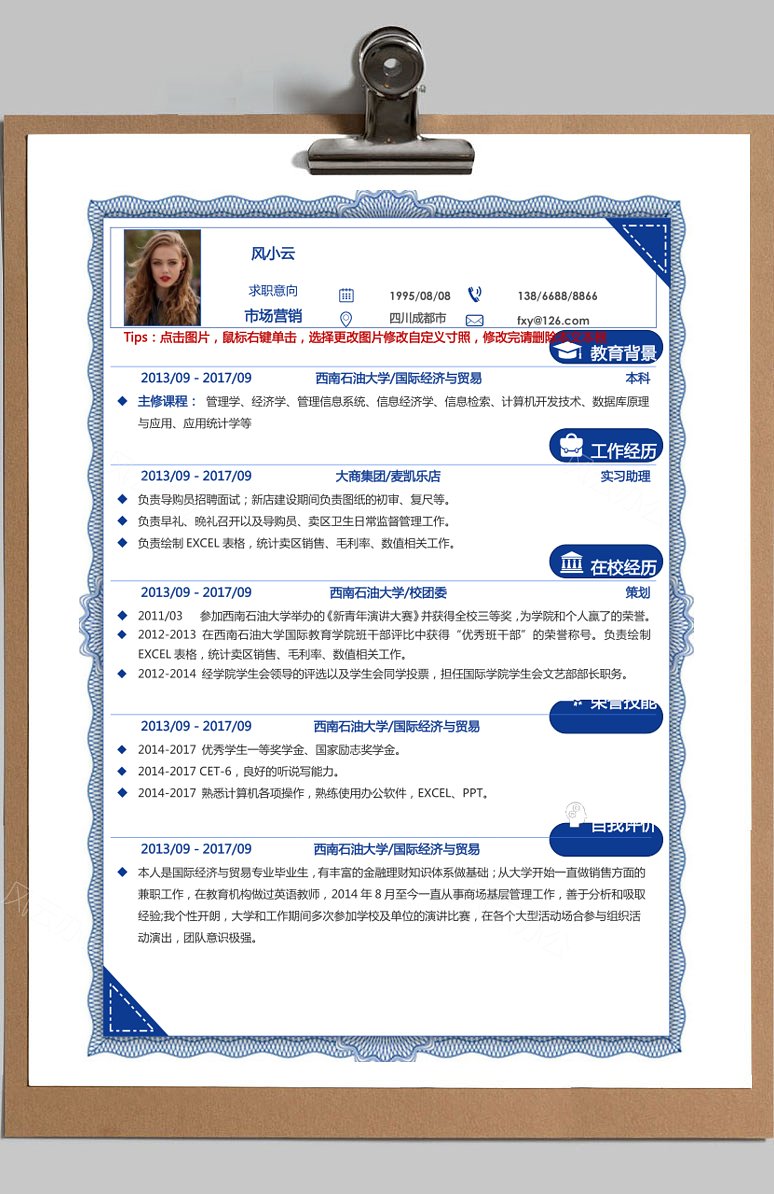The width and height of the screenshot is (774, 1194).
Task: Select the phone number 138/6688/8866
Action: point(557,295)
